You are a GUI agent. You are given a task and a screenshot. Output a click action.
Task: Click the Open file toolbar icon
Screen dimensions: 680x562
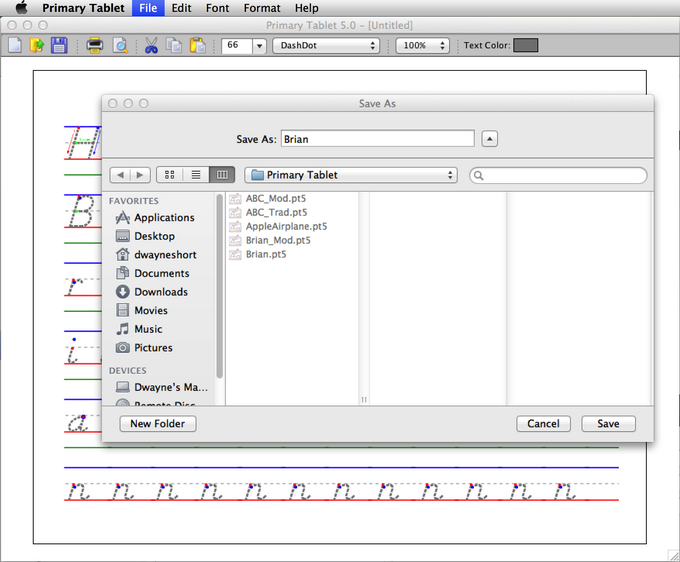37,45
